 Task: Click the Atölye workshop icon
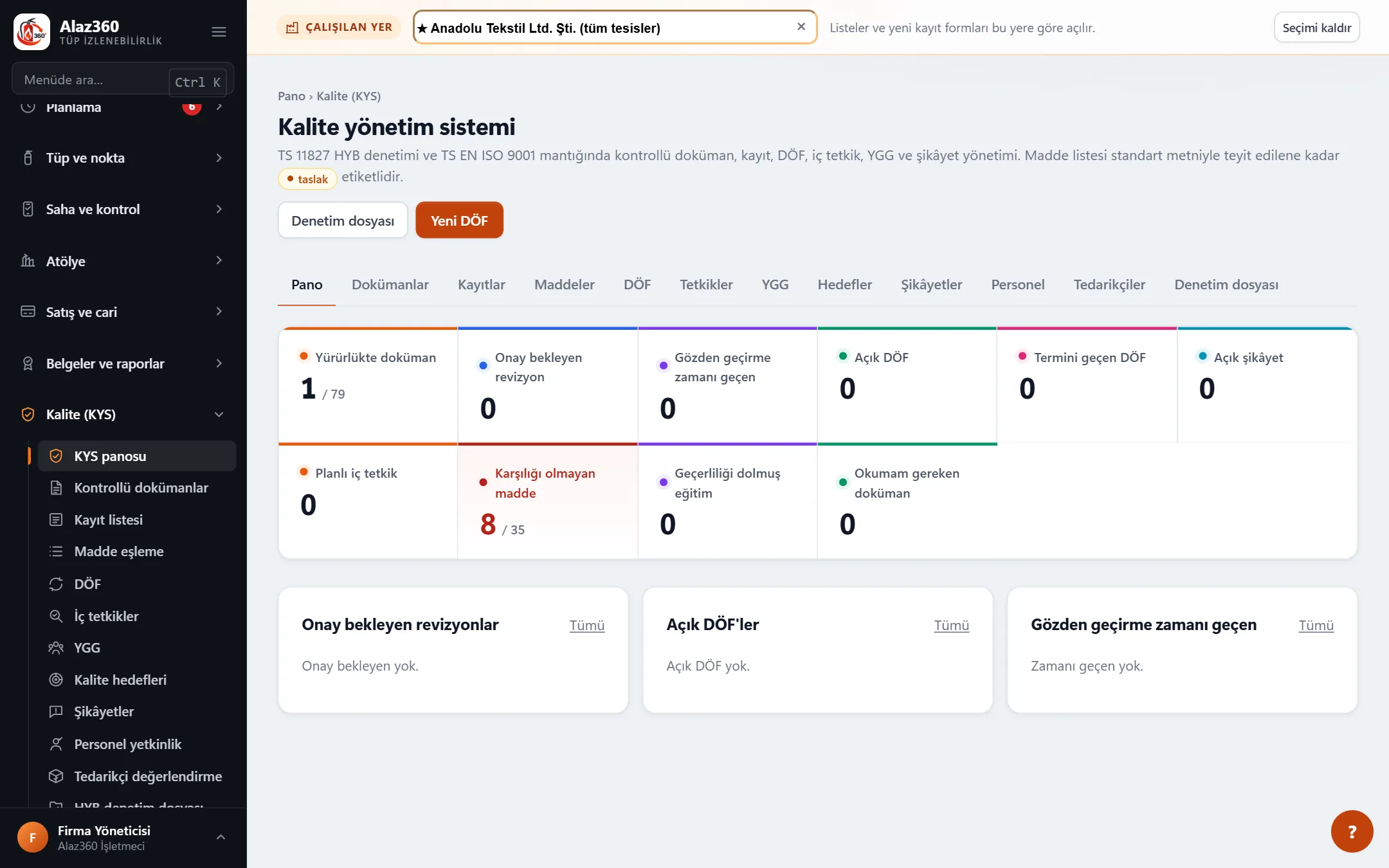click(x=28, y=260)
